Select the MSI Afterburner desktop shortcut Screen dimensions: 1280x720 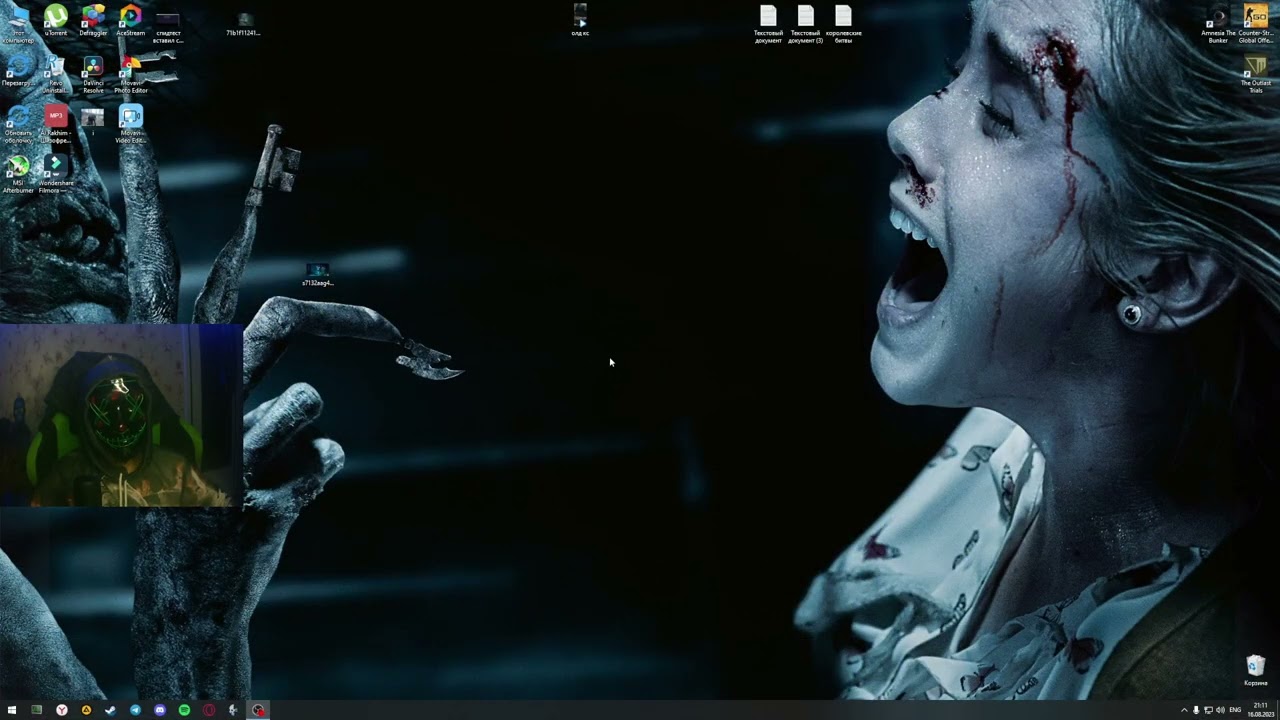[18, 174]
